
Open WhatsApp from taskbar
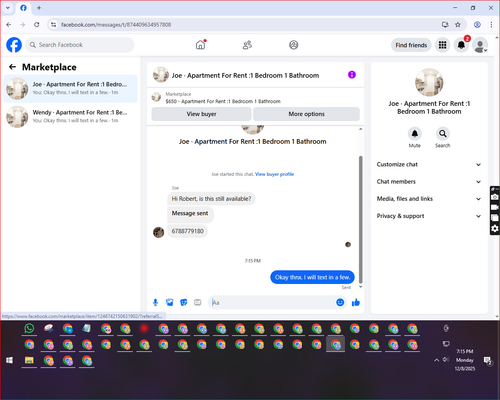[x=29, y=328]
